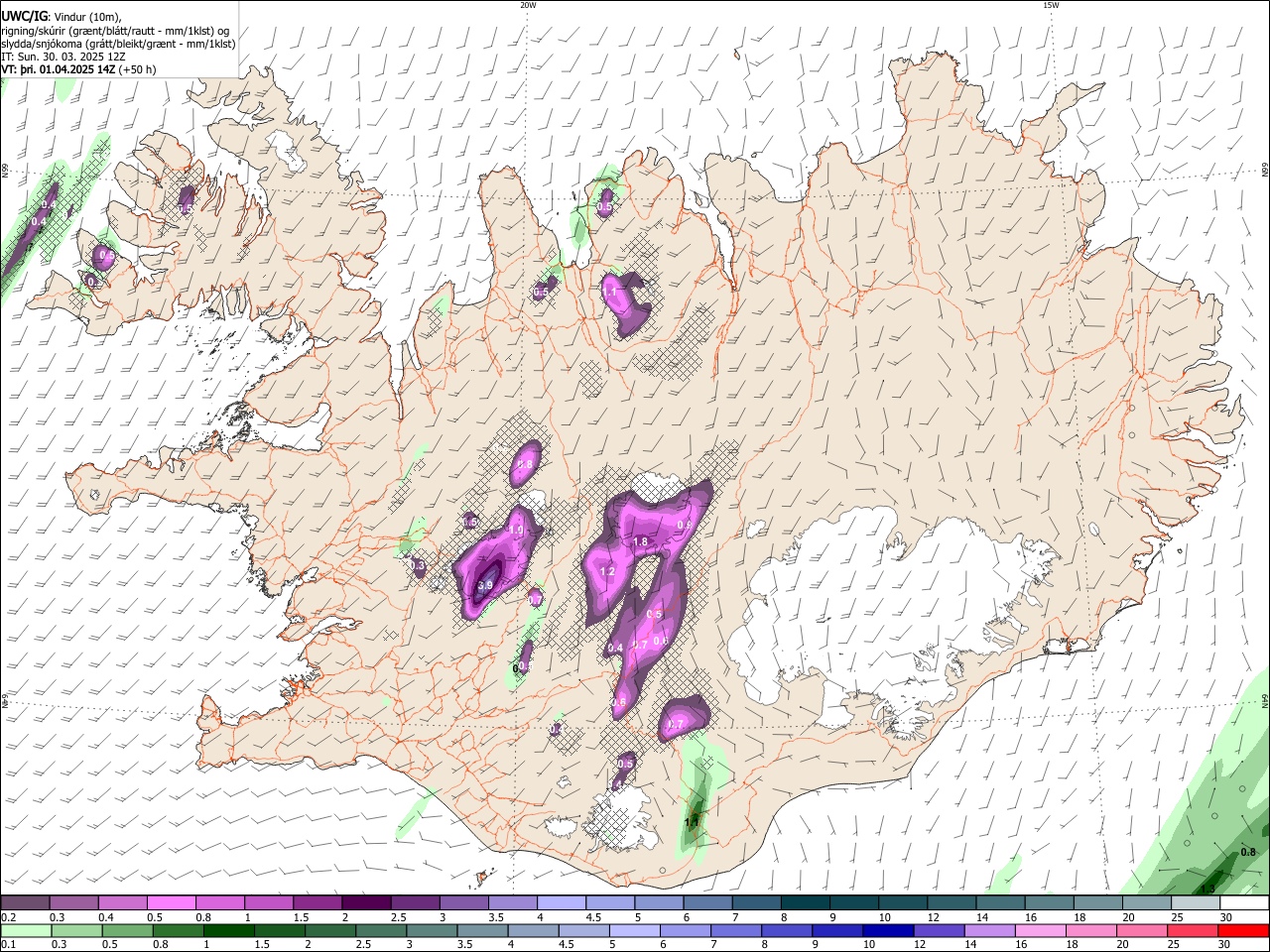Pick the bright magenta 0.5 snow legend swatch
The height and width of the screenshot is (952, 1270).
[x=172, y=903]
